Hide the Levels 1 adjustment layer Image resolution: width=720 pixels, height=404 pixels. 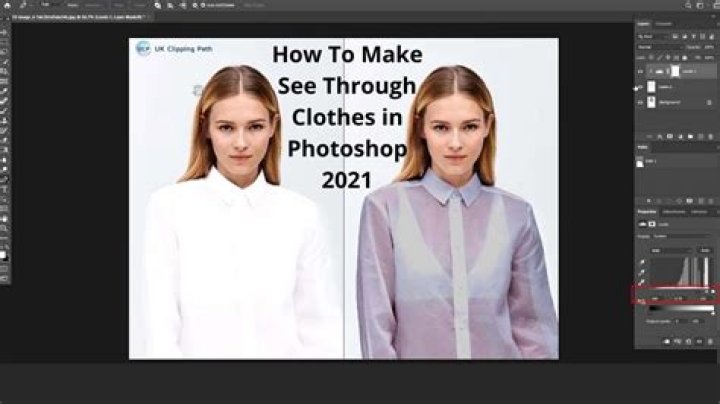pos(641,72)
